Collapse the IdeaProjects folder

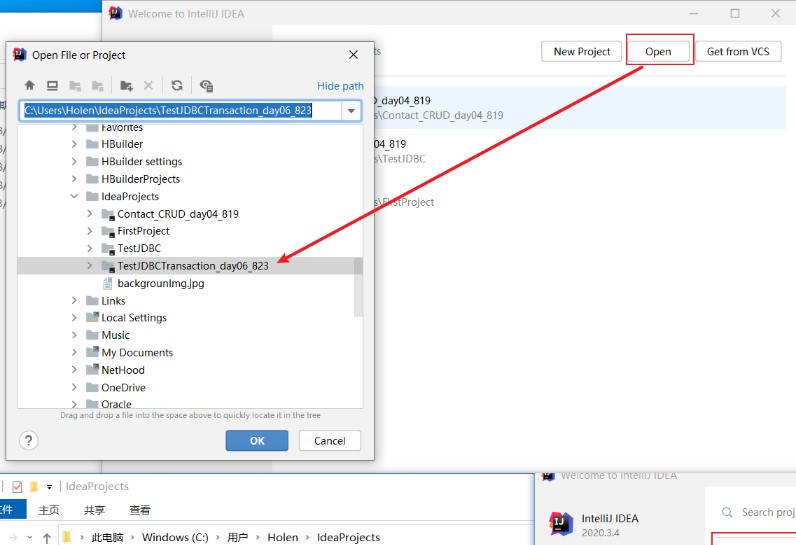74,196
